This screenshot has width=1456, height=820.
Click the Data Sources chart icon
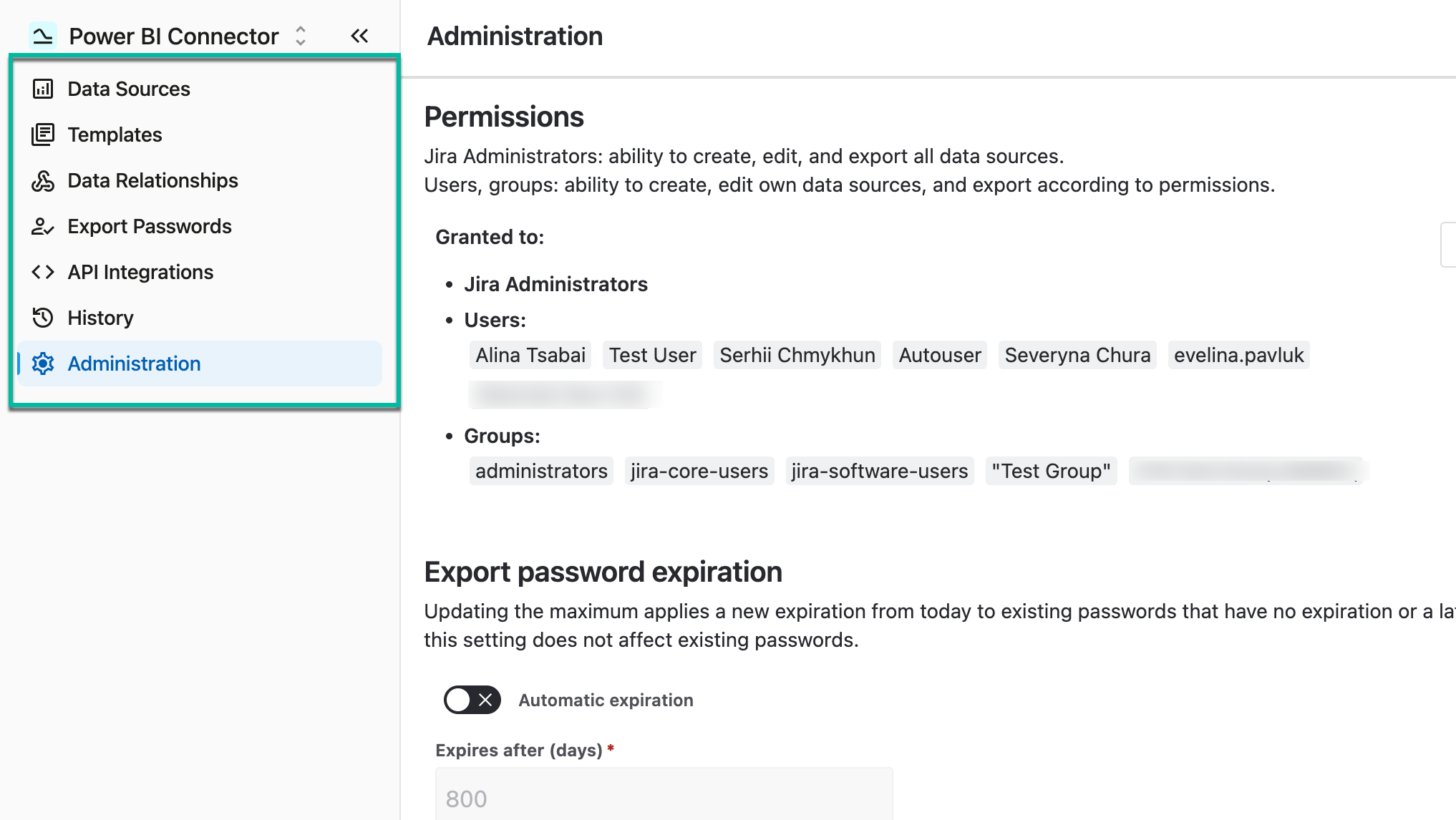click(x=43, y=89)
